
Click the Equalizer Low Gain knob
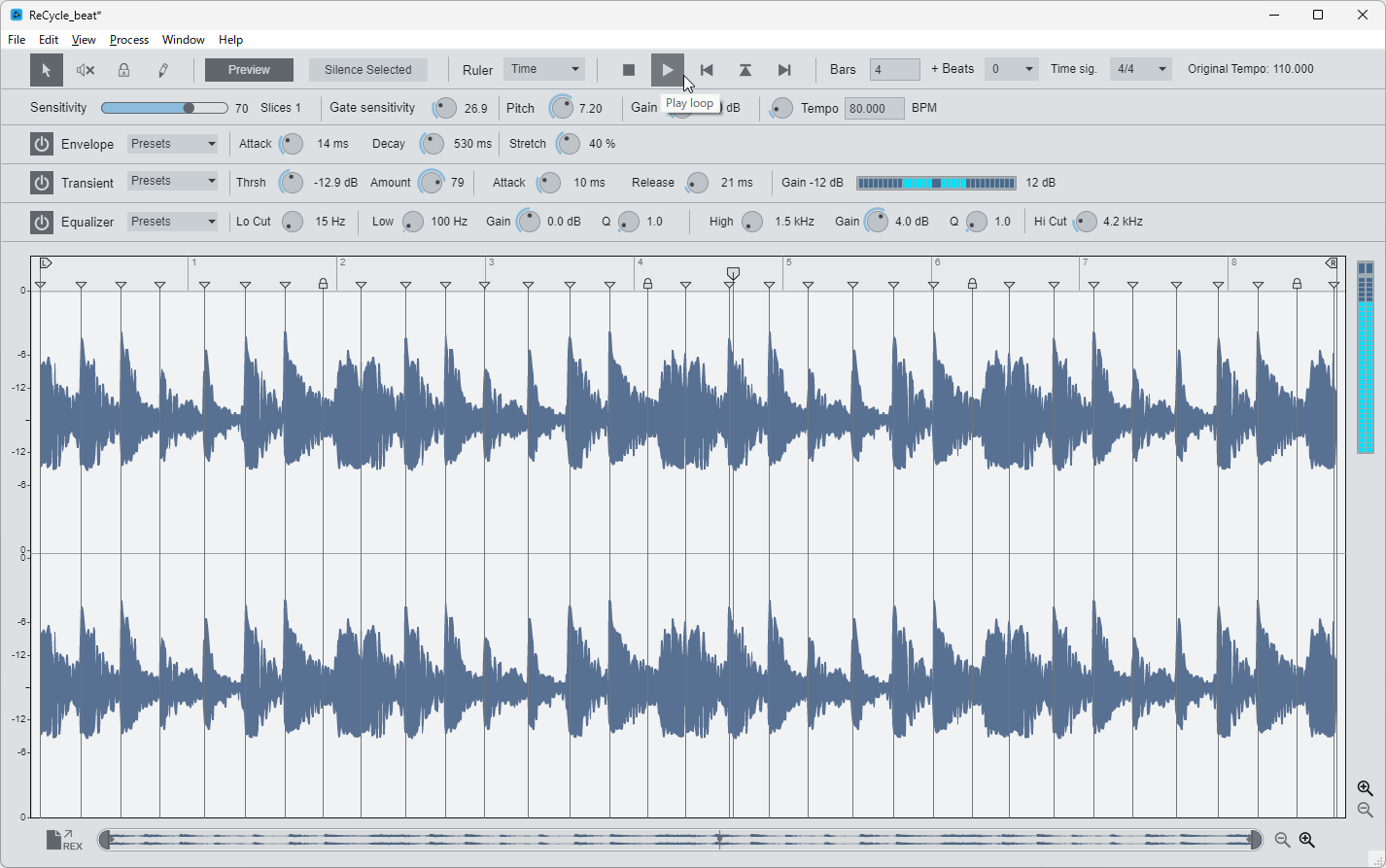pos(529,222)
